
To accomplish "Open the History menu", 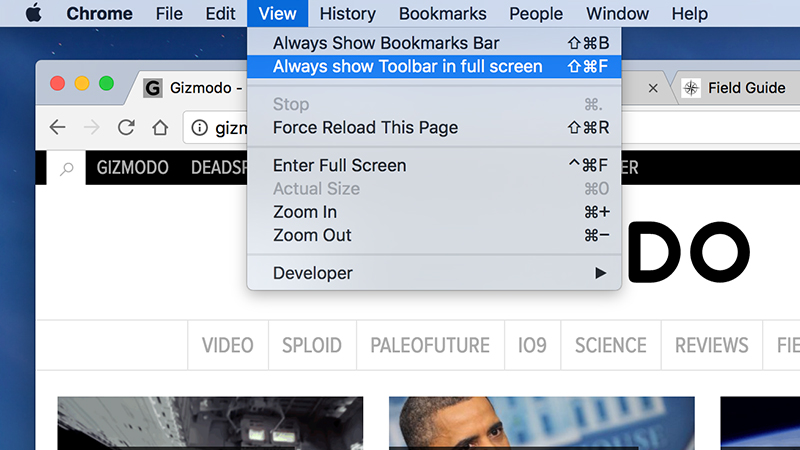I will [x=347, y=13].
